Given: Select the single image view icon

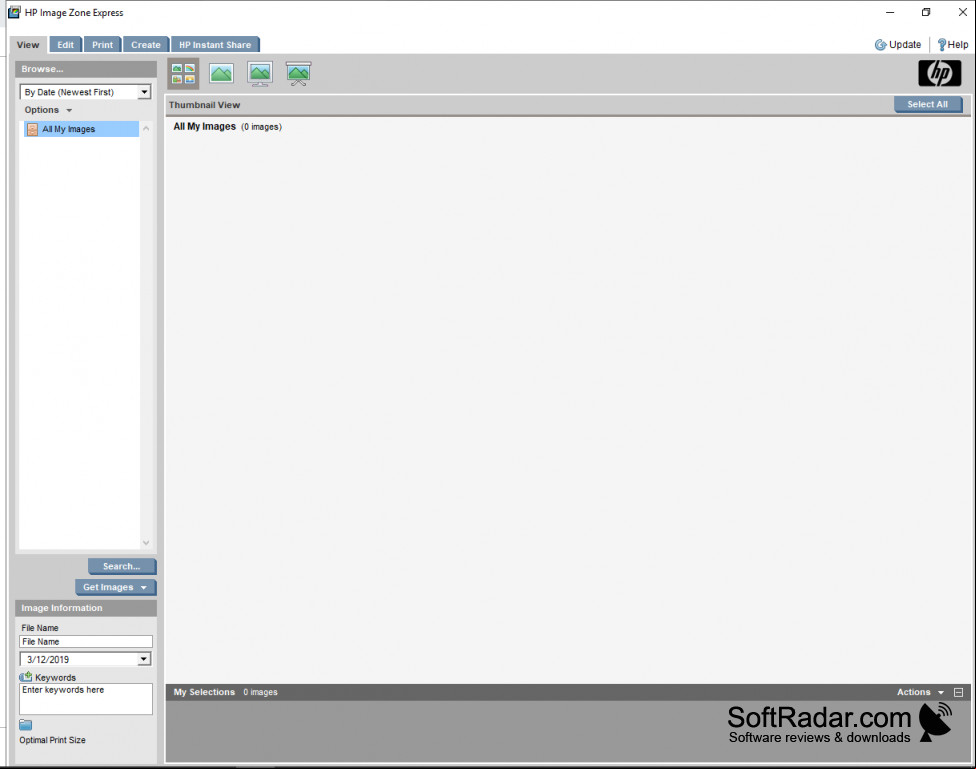Looking at the screenshot, I should (222, 73).
